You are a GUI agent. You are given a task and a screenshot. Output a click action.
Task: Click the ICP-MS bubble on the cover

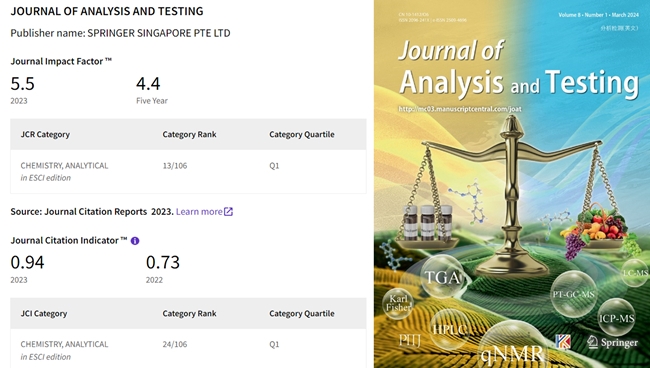pos(616,318)
